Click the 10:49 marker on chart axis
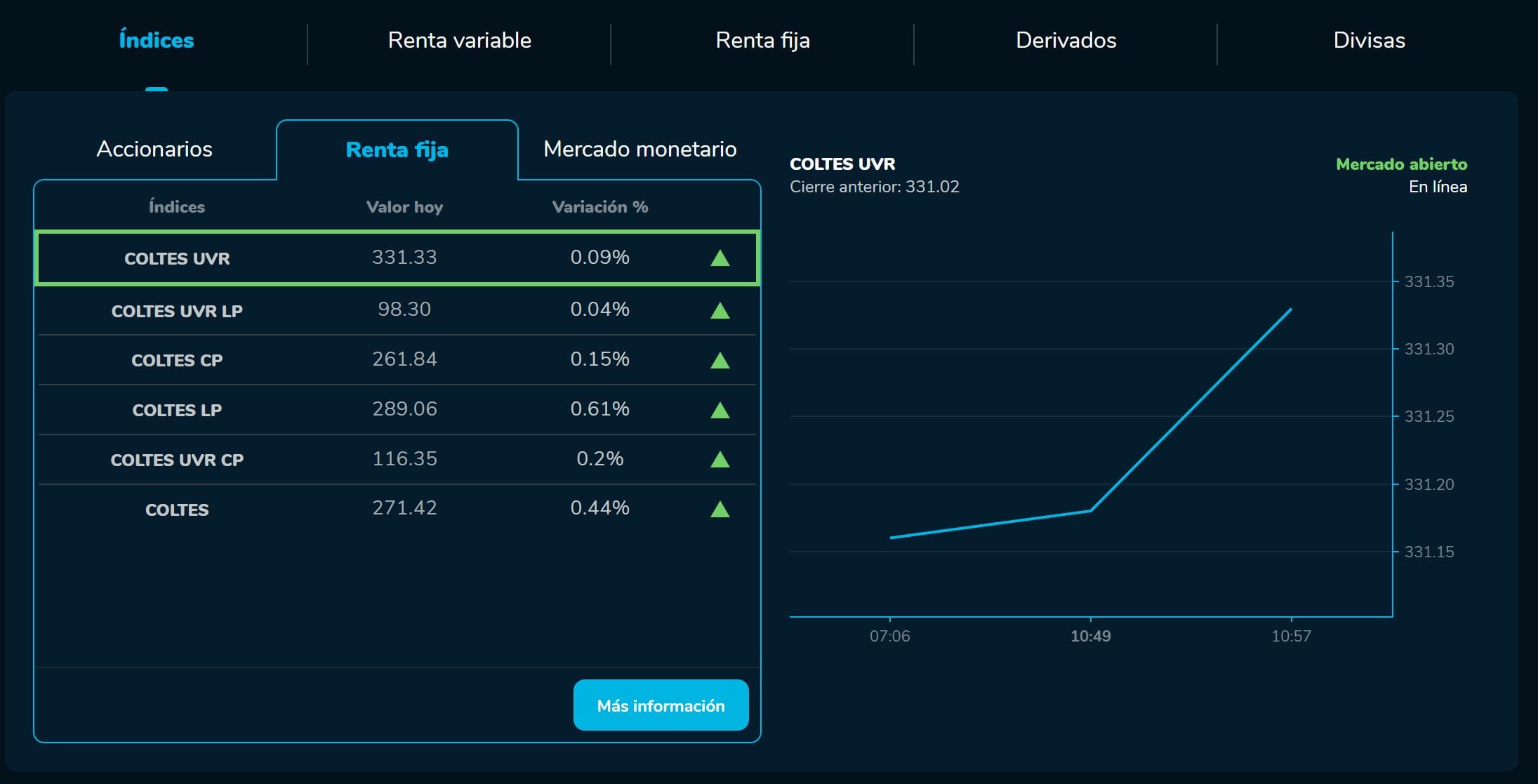 tap(1090, 636)
